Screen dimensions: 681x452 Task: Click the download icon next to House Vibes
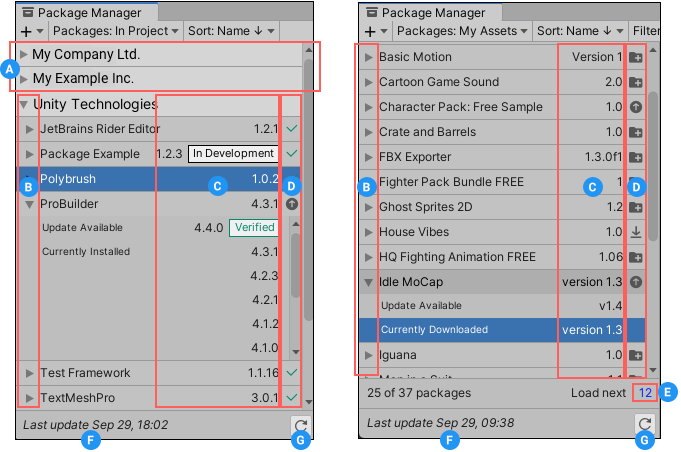point(636,232)
